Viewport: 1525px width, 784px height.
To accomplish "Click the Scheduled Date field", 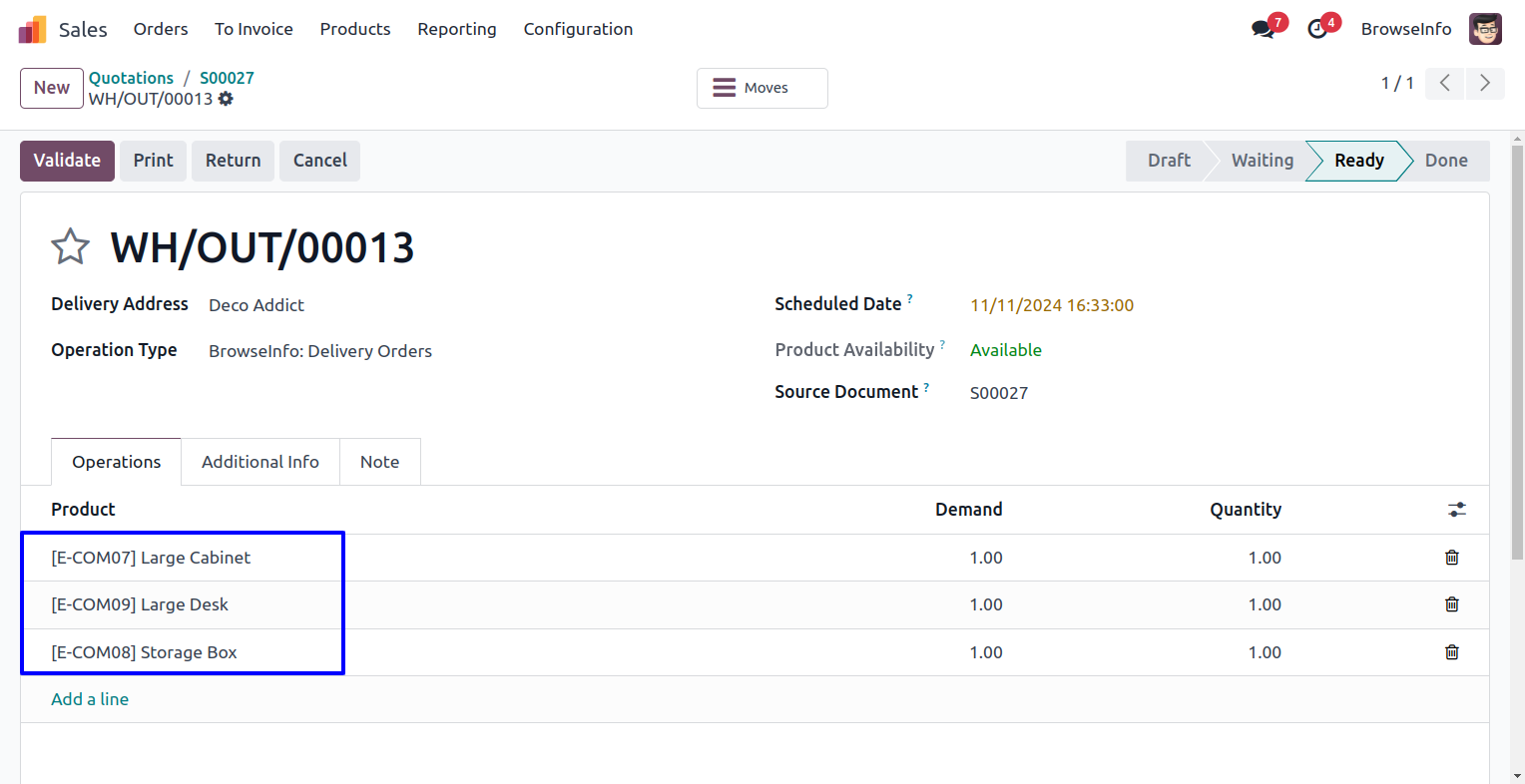I will [x=1052, y=305].
